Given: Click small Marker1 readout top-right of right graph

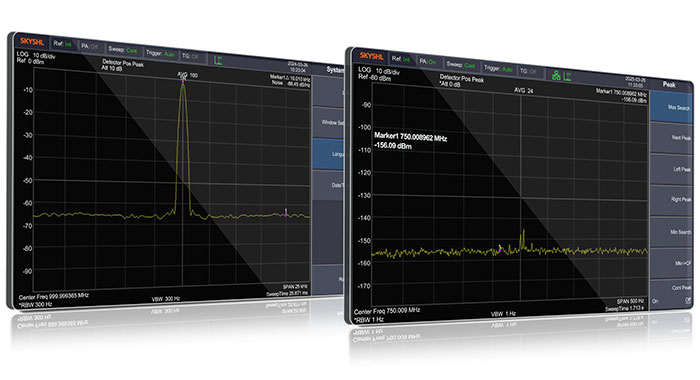Looking at the screenshot, I should [621, 96].
